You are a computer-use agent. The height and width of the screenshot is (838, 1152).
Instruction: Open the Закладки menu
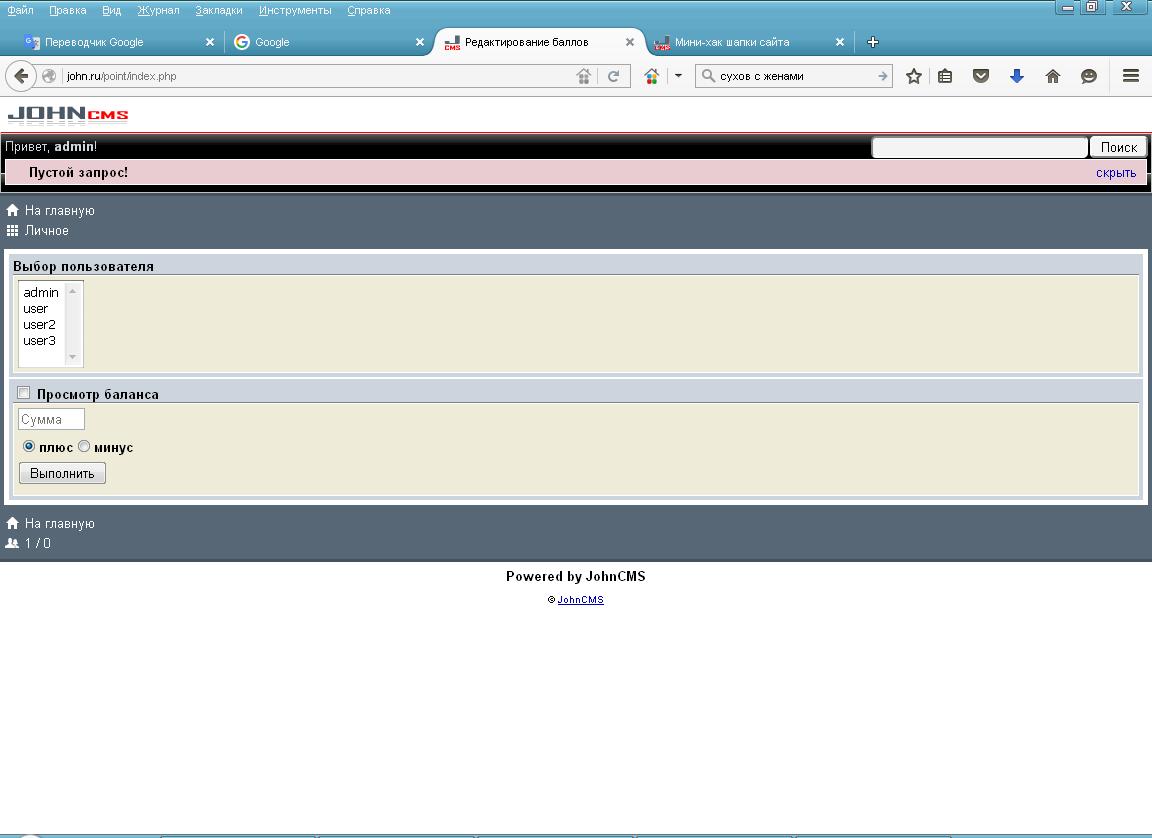219,10
